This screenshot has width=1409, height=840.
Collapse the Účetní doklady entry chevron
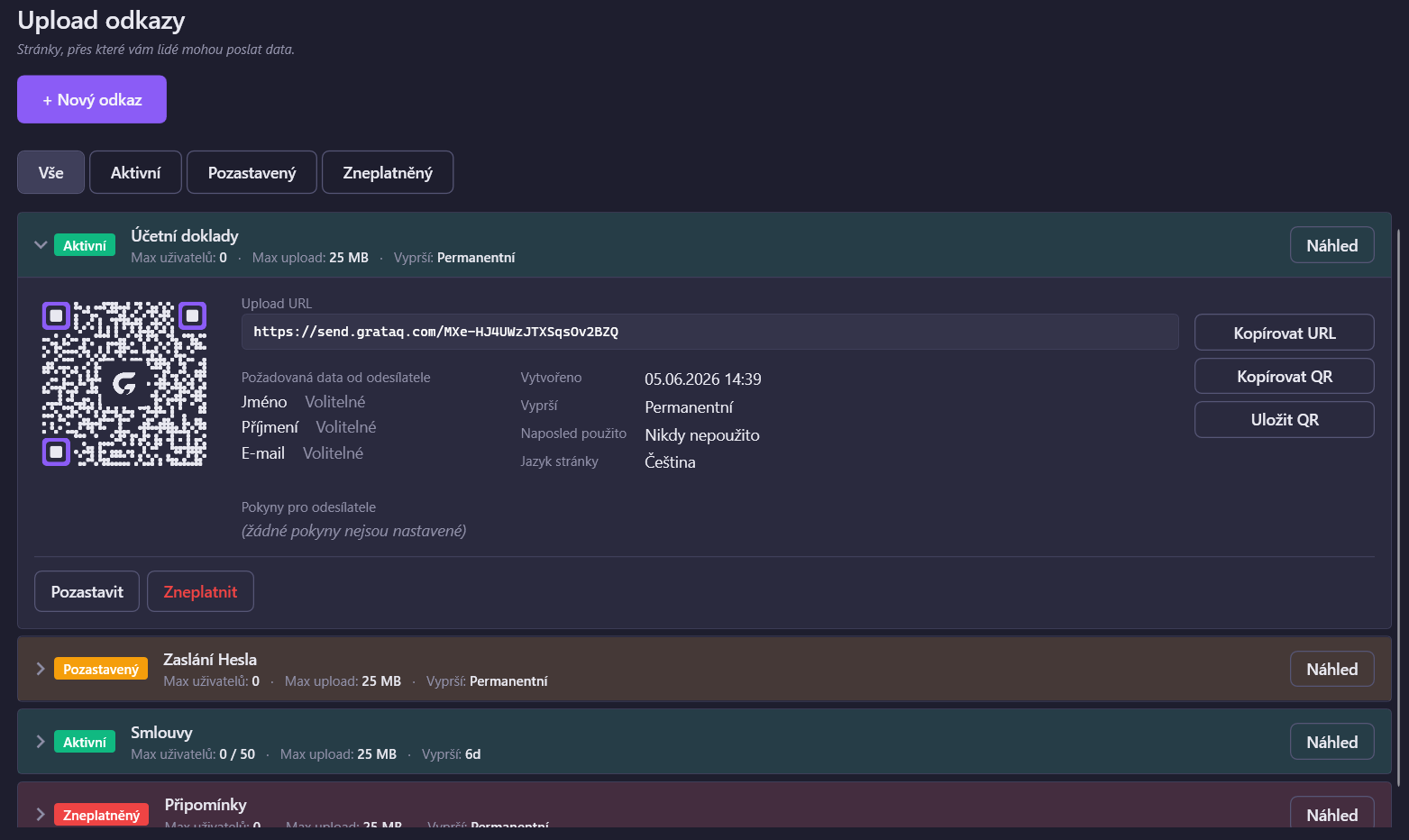tap(41, 245)
